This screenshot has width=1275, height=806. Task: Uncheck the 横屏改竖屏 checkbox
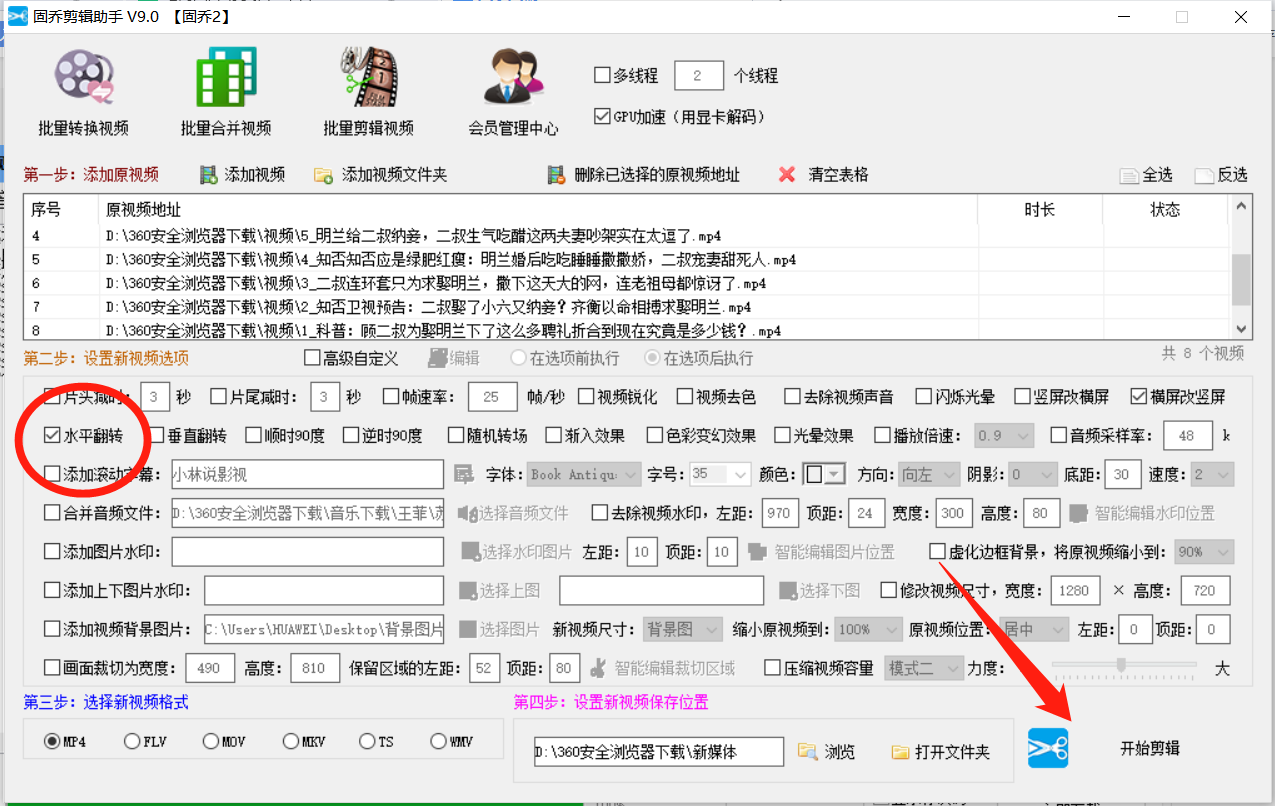tap(1139, 397)
